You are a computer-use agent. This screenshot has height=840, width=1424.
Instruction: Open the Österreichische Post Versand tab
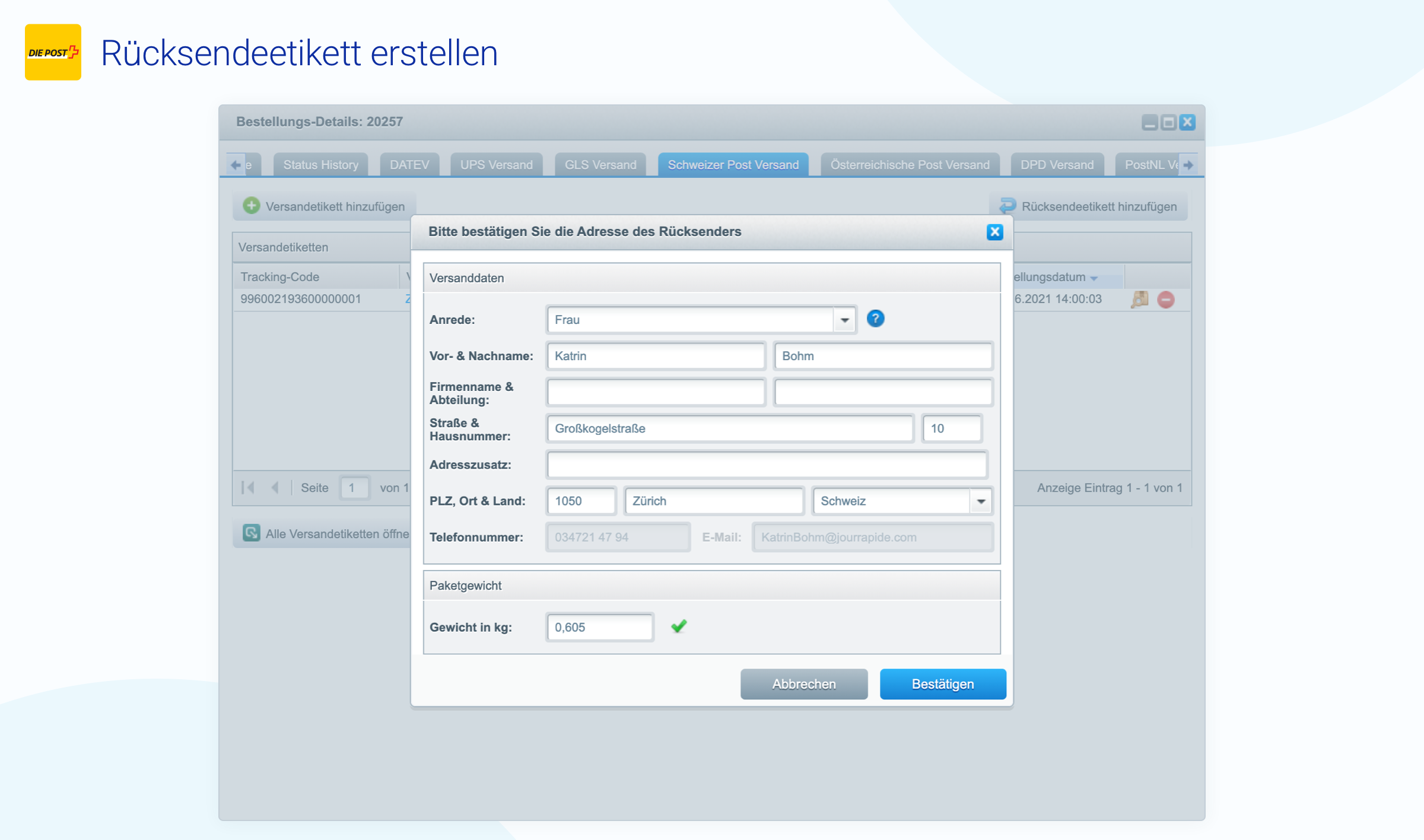[x=910, y=165]
